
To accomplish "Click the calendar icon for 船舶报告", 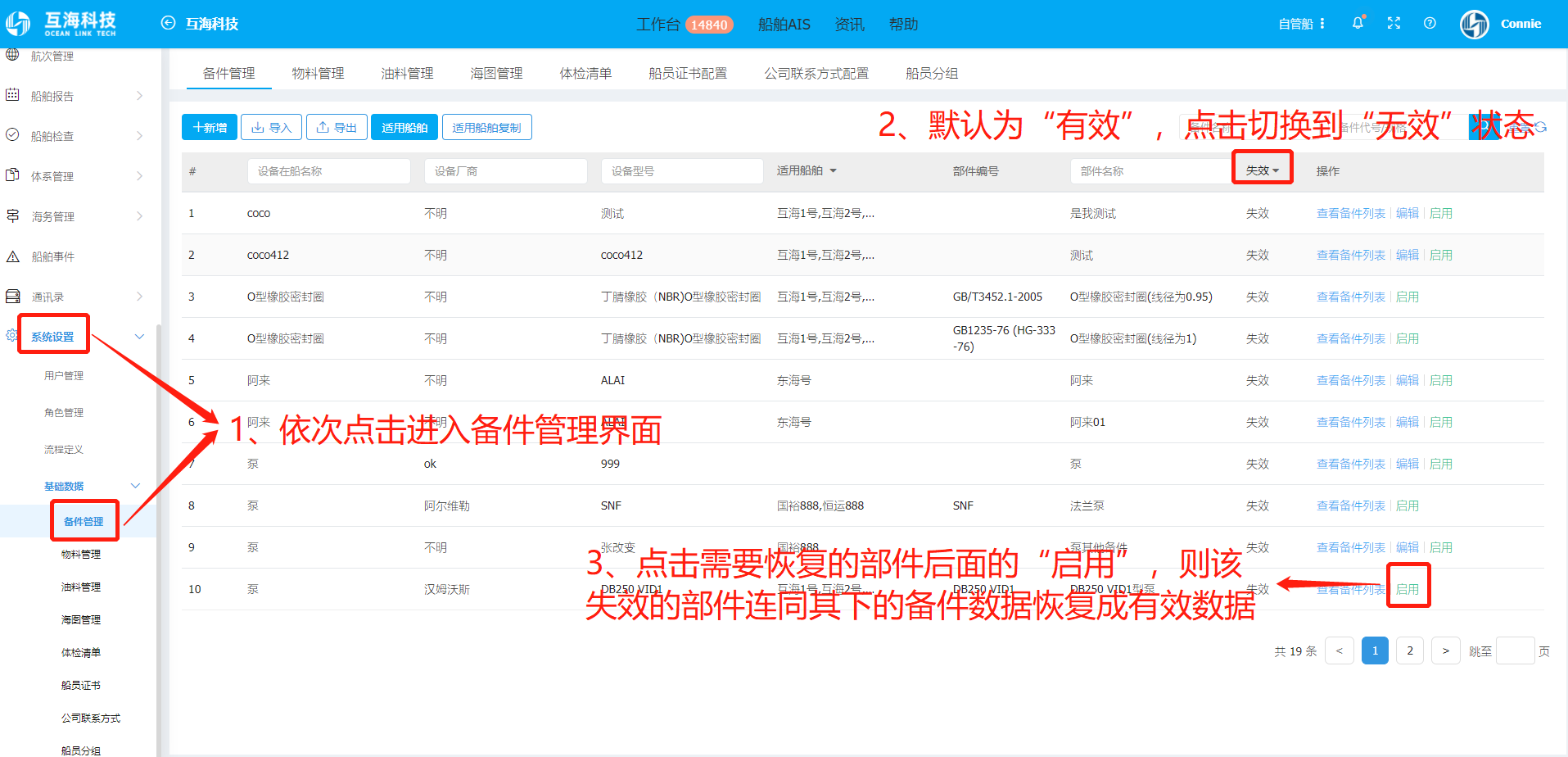I will pyautogui.click(x=12, y=95).
